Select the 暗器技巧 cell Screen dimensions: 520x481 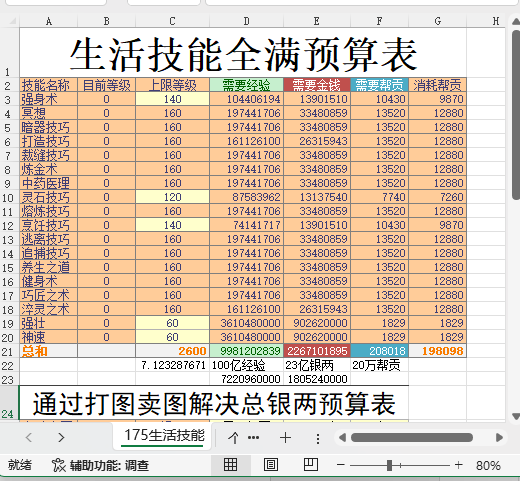point(49,127)
